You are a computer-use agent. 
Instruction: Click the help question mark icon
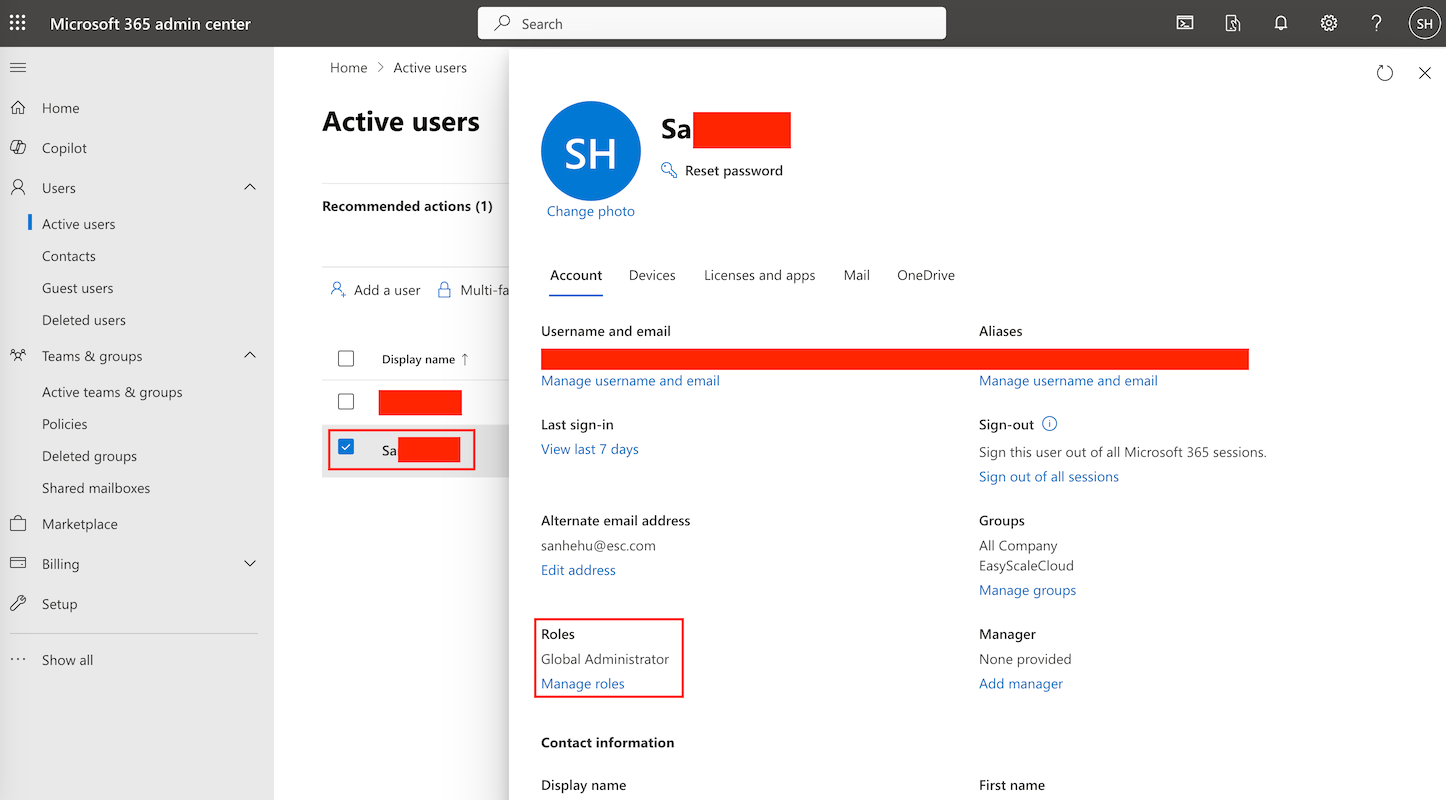[x=1377, y=23]
